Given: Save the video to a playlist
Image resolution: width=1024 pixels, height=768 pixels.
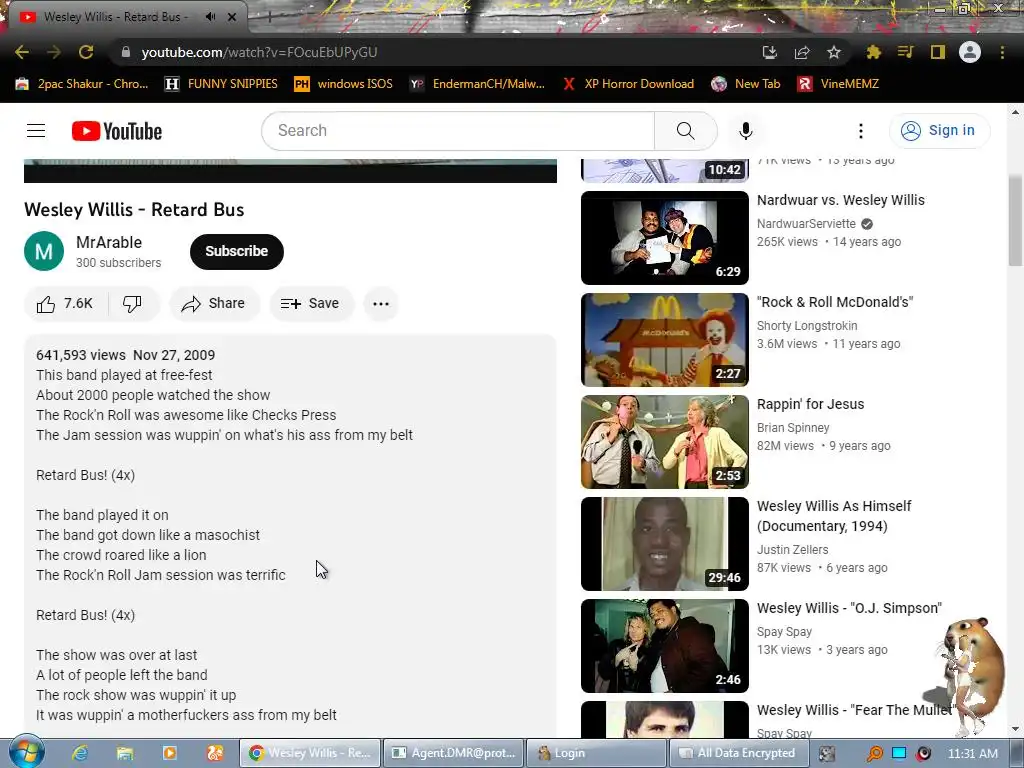Looking at the screenshot, I should point(310,304).
